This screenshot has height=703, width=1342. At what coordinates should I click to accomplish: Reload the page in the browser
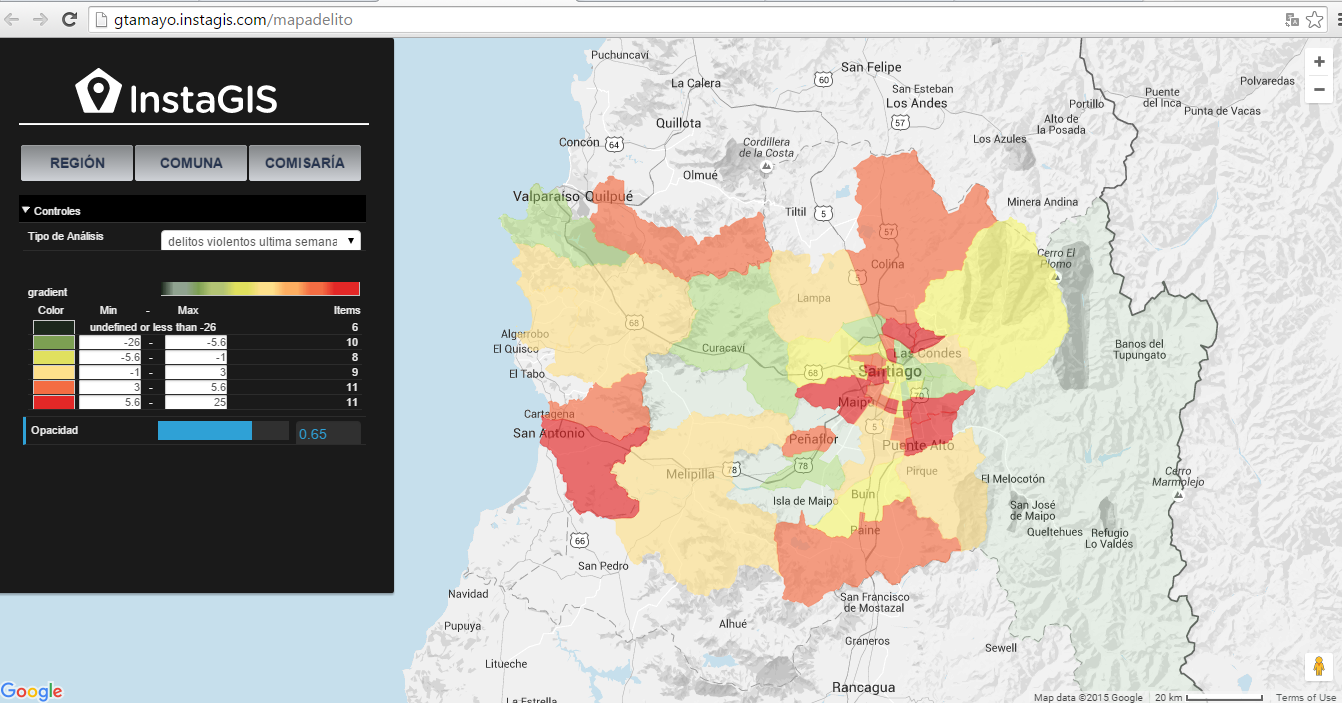69,20
